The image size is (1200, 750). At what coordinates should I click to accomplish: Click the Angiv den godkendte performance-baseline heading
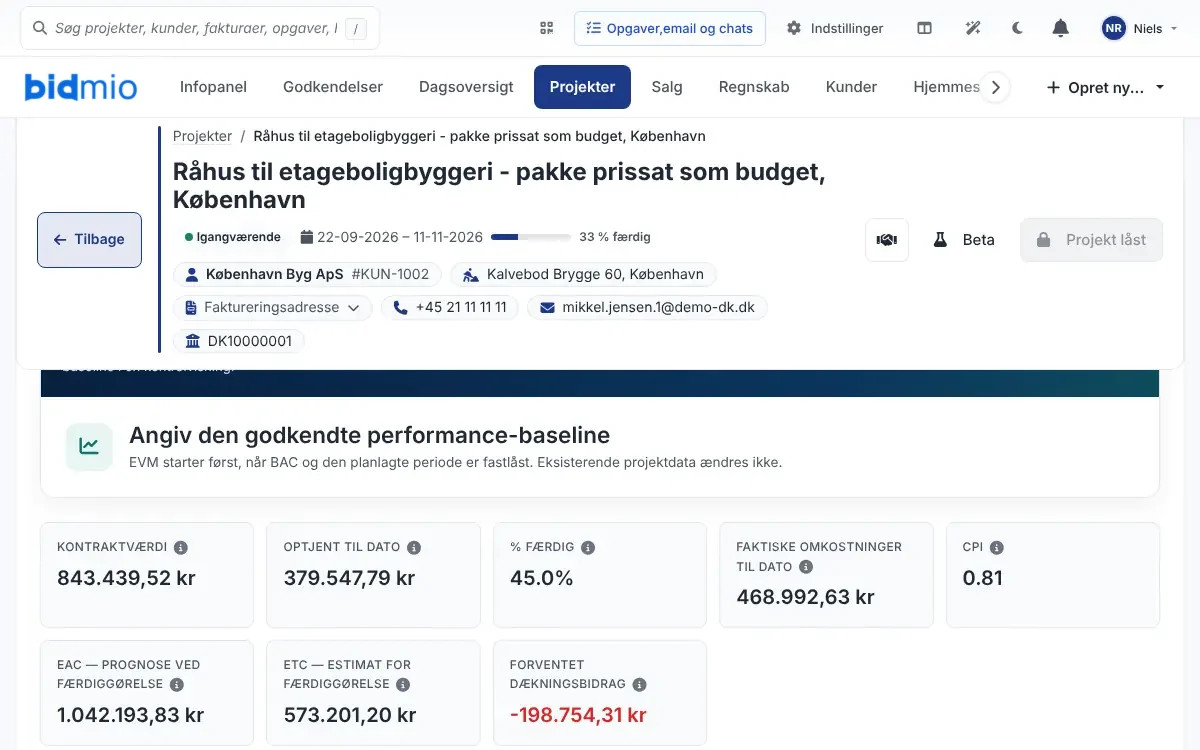[369, 436]
